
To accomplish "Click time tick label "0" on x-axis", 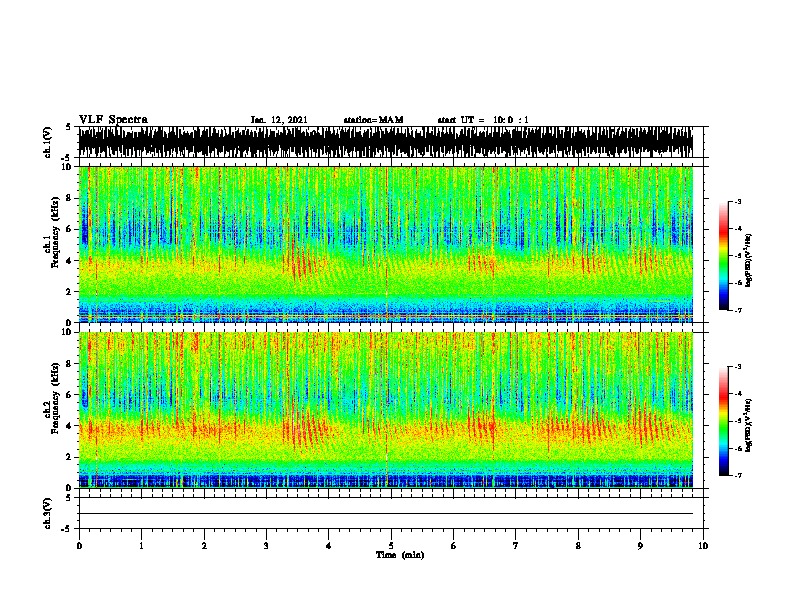I will tap(79, 546).
